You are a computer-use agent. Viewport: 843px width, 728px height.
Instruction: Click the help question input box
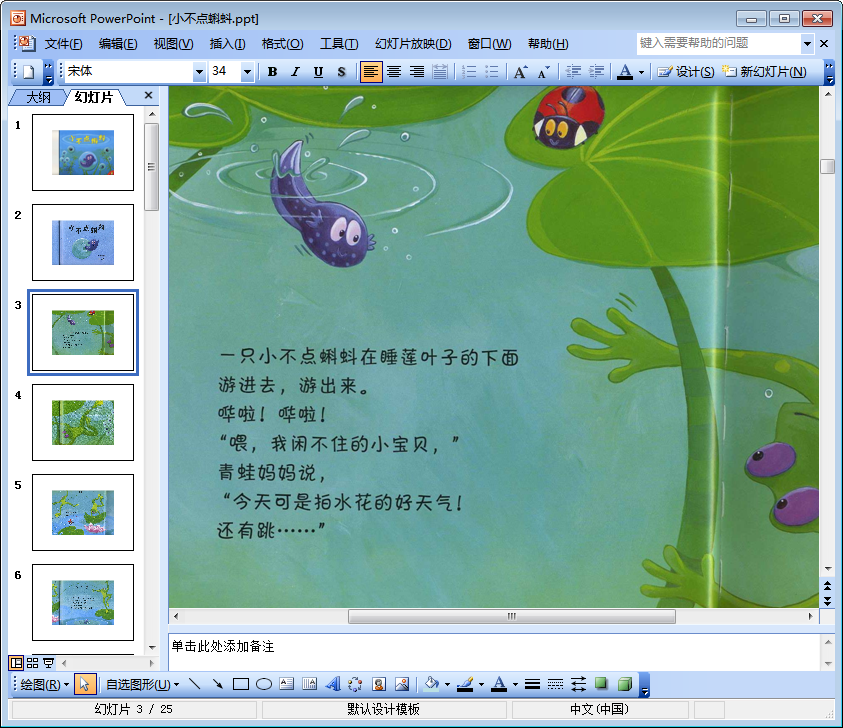719,44
